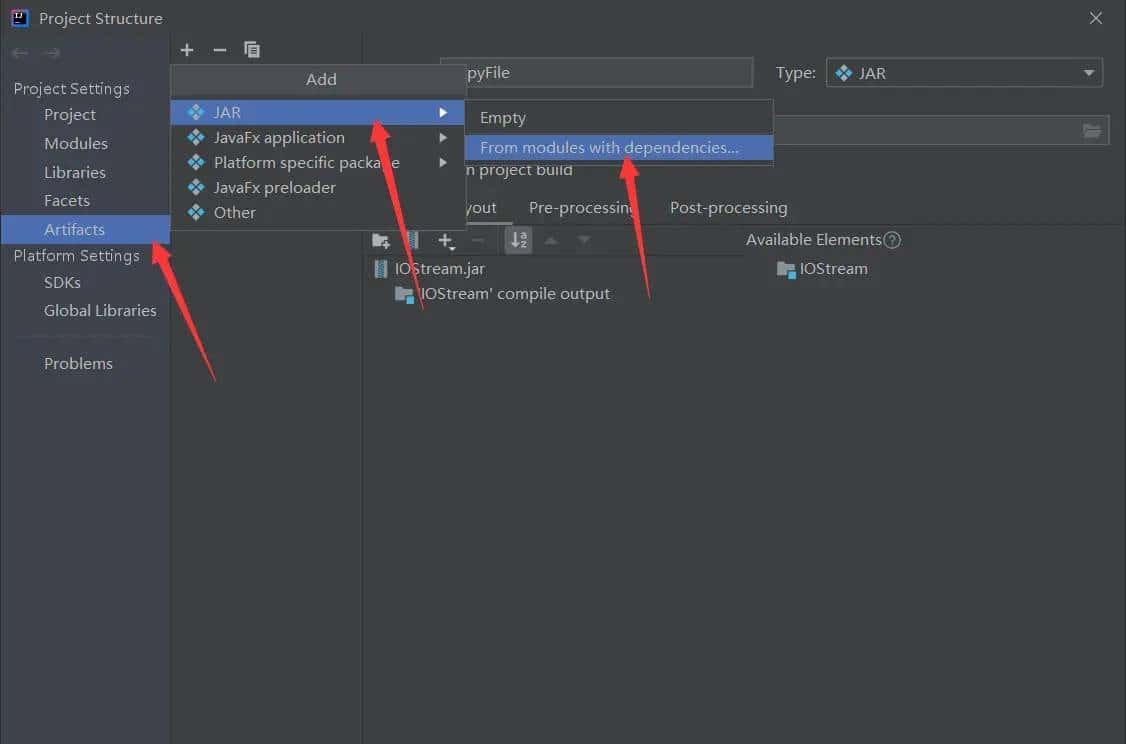Switch to the Post-processing tab
Image resolution: width=1126 pixels, height=744 pixels.
[x=728, y=208]
